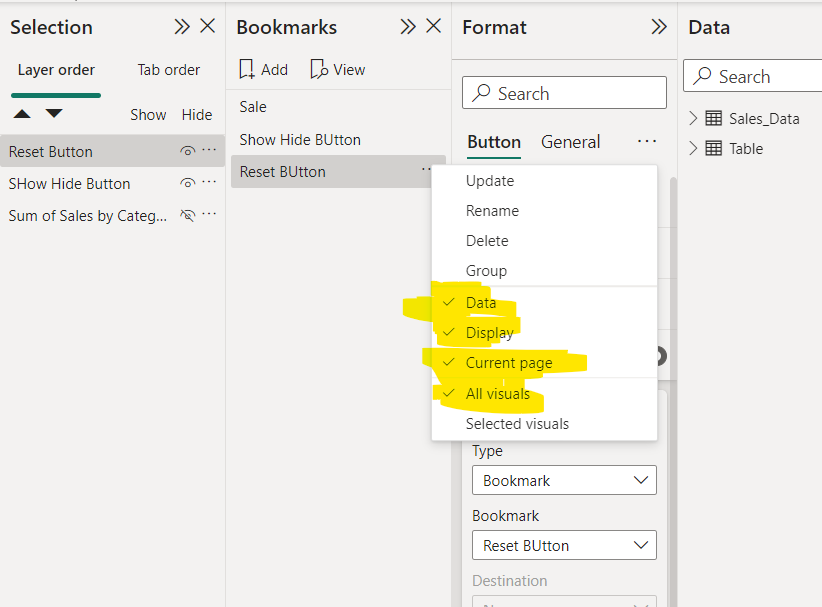The image size is (822, 607).
Task: Choose Delete in the bookmark context menu
Action: click(544, 241)
